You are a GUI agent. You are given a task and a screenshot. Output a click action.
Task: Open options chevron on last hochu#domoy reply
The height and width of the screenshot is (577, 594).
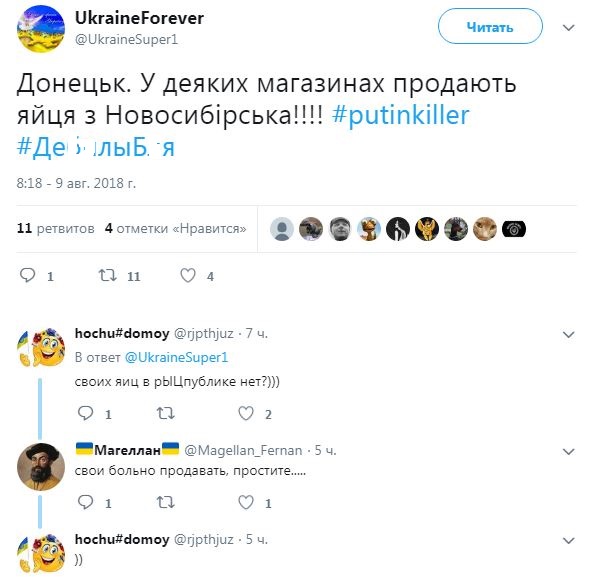569,541
